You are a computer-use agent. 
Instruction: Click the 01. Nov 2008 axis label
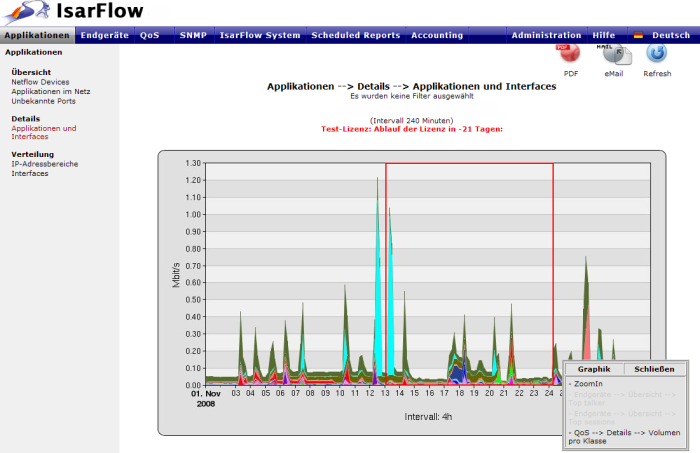pyautogui.click(x=206, y=399)
